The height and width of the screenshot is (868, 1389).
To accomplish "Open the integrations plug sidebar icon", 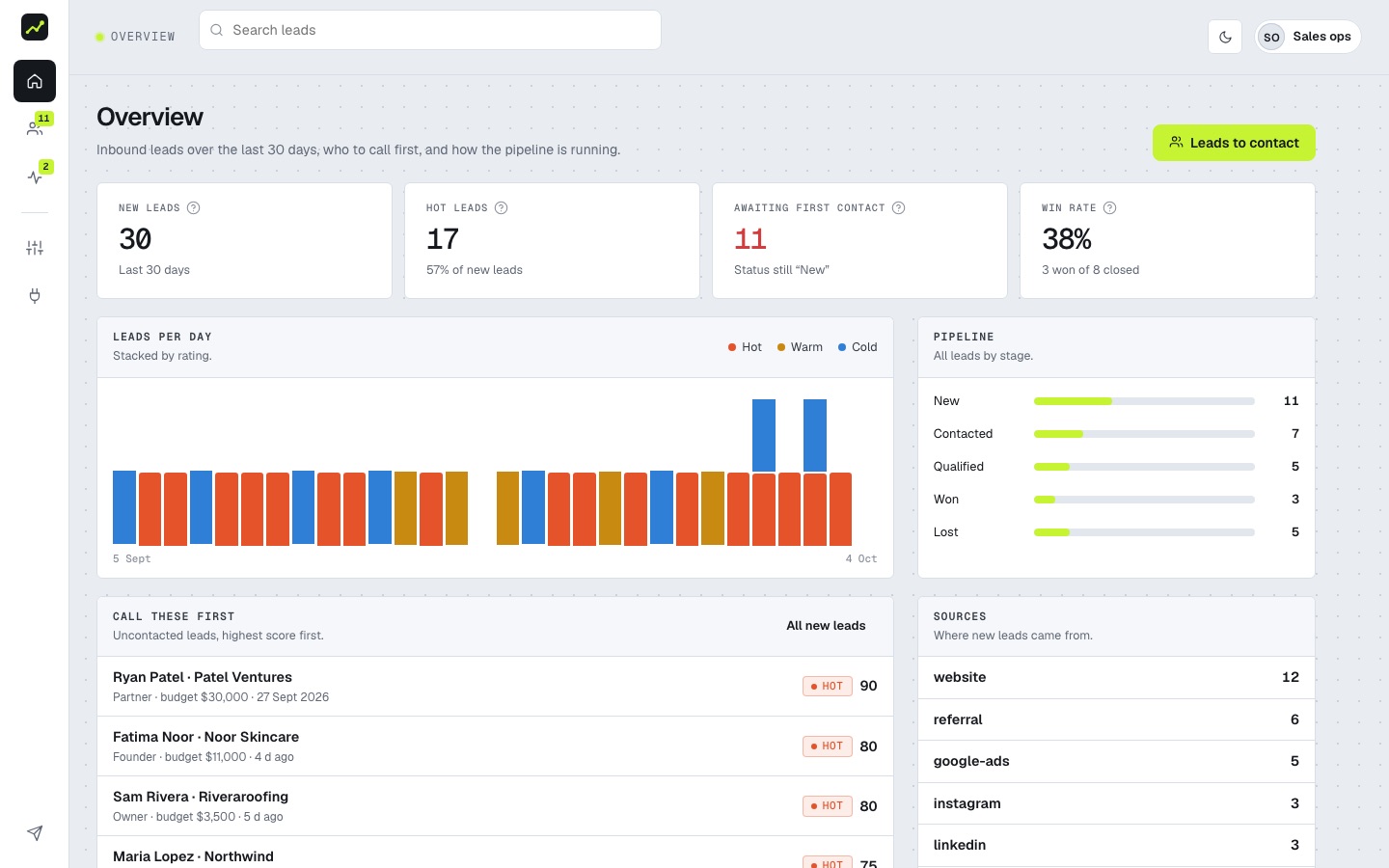I will coord(35,296).
